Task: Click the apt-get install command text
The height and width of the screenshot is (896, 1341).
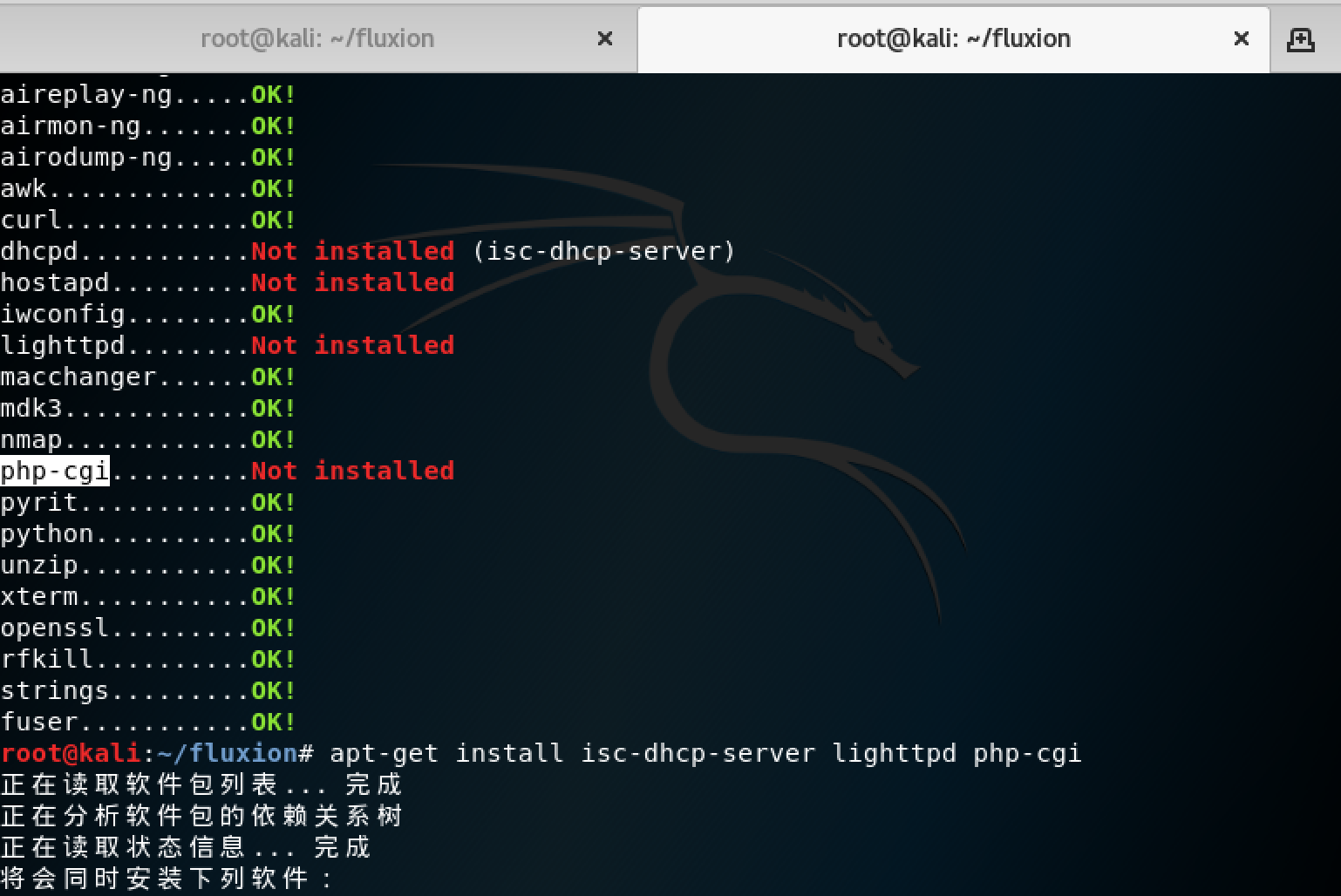Action: [705, 753]
